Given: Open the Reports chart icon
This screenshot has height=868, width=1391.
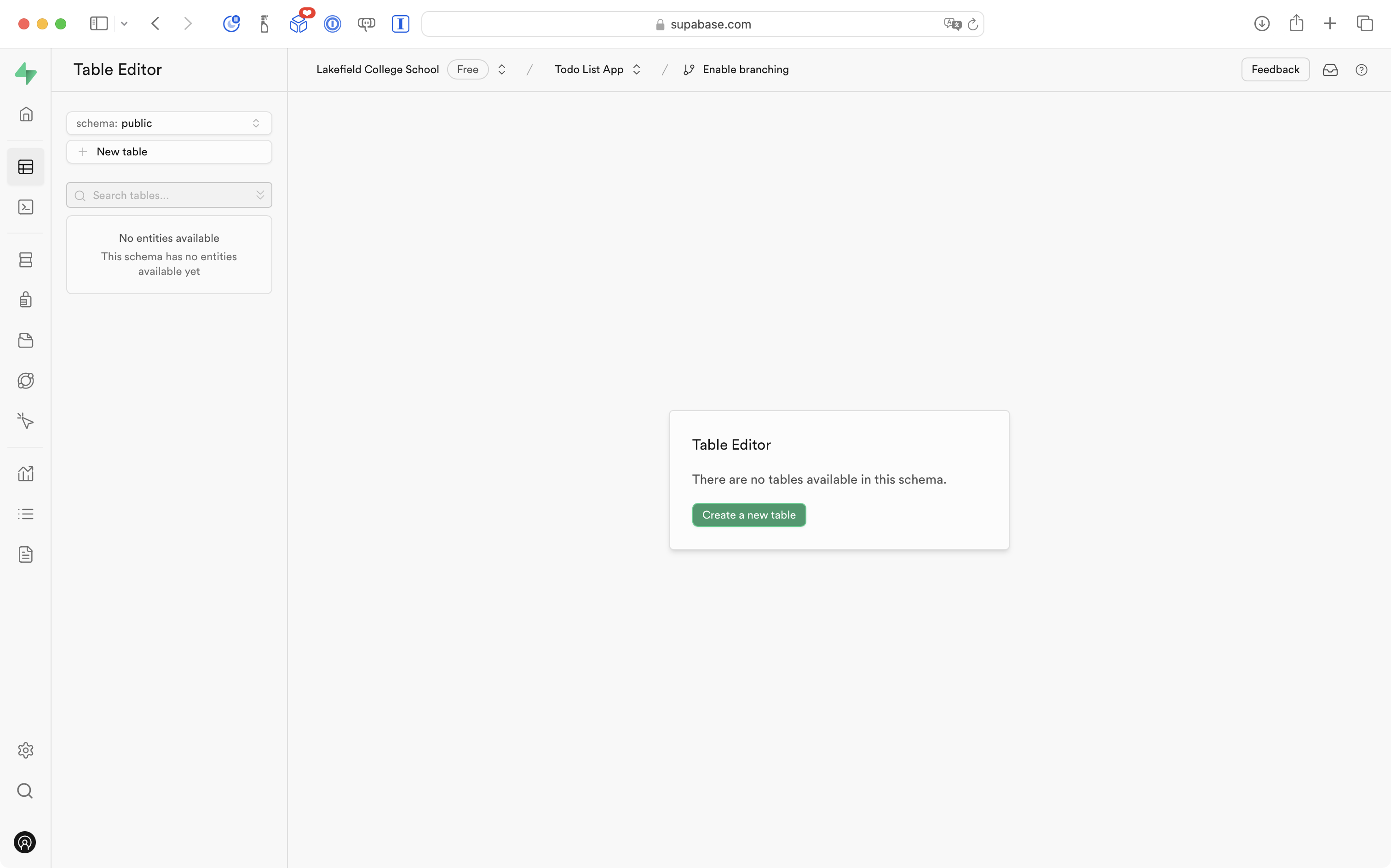Looking at the screenshot, I should (x=26, y=474).
